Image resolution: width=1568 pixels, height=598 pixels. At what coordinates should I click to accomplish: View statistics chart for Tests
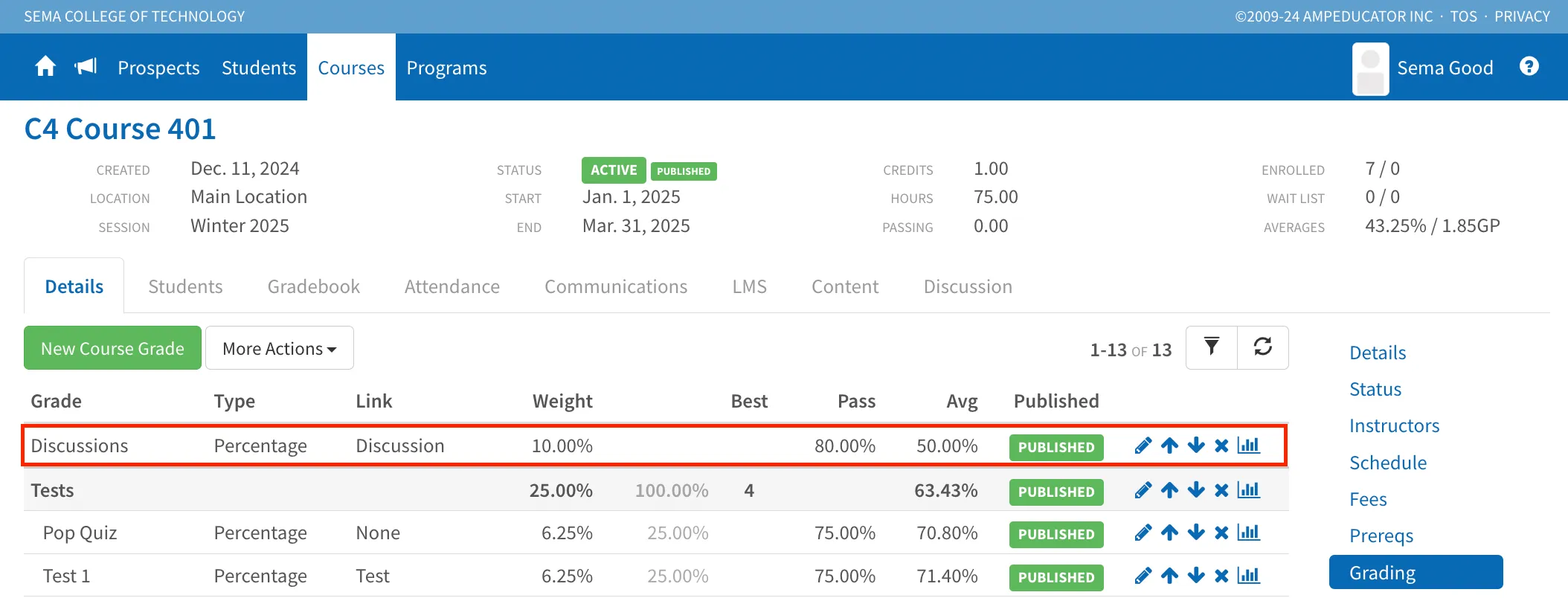click(x=1248, y=490)
